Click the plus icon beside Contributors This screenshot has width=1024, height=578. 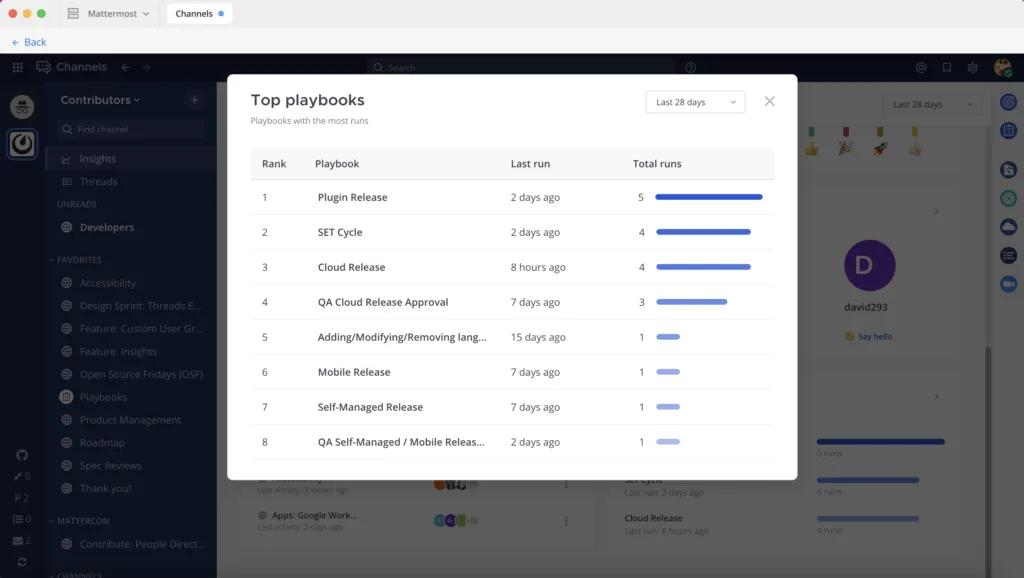coord(194,100)
